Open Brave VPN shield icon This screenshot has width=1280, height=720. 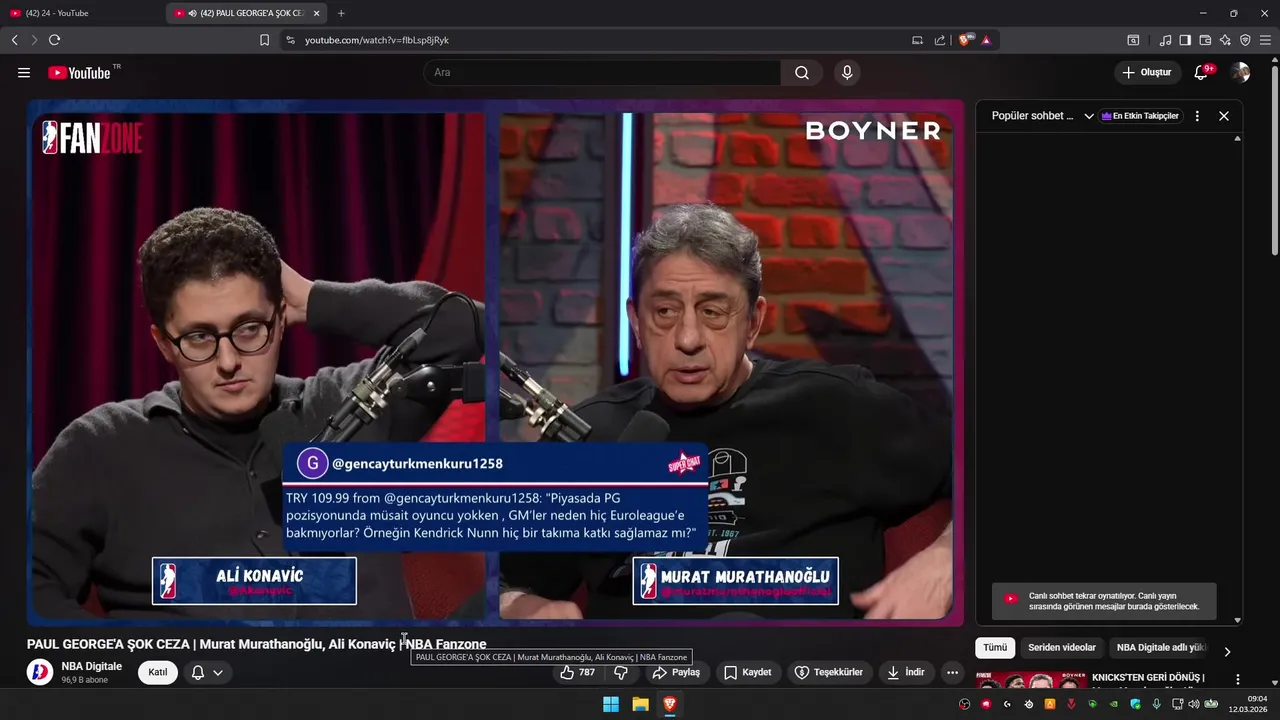click(1245, 40)
